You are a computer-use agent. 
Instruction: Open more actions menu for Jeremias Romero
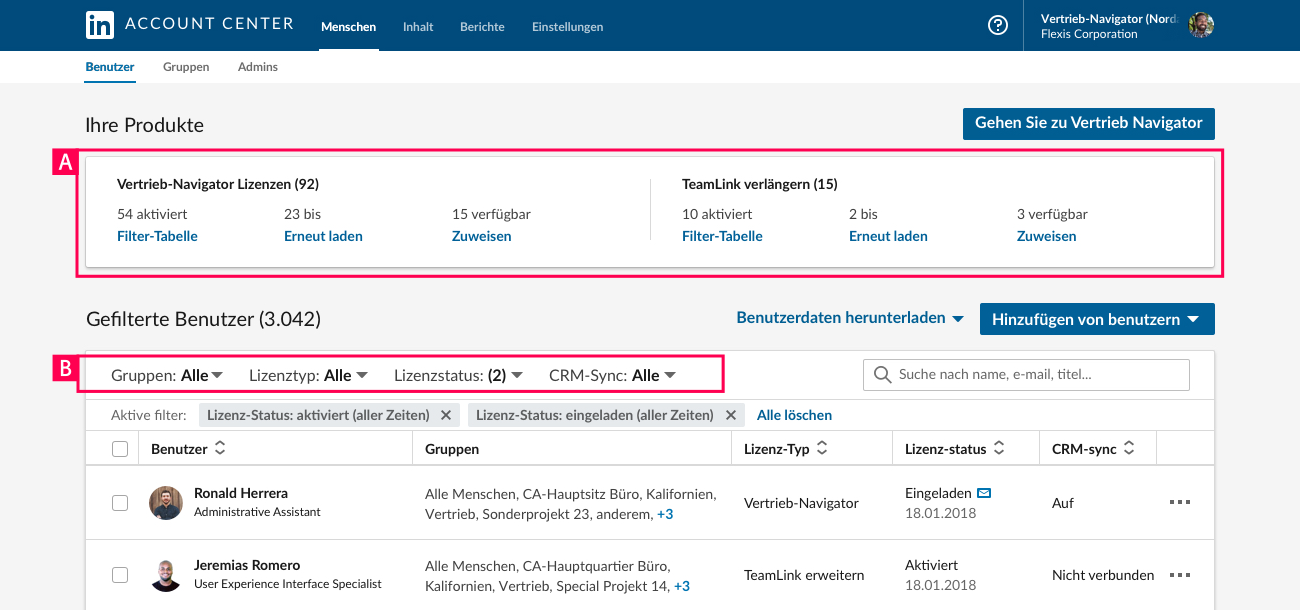(1180, 575)
